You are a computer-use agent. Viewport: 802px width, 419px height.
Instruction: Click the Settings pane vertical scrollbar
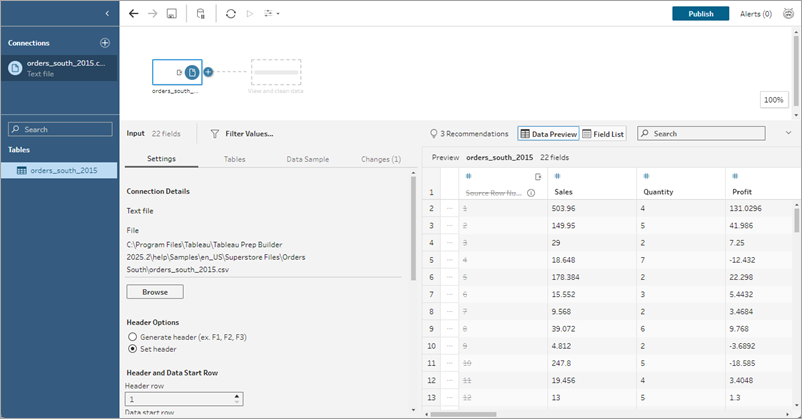point(413,229)
